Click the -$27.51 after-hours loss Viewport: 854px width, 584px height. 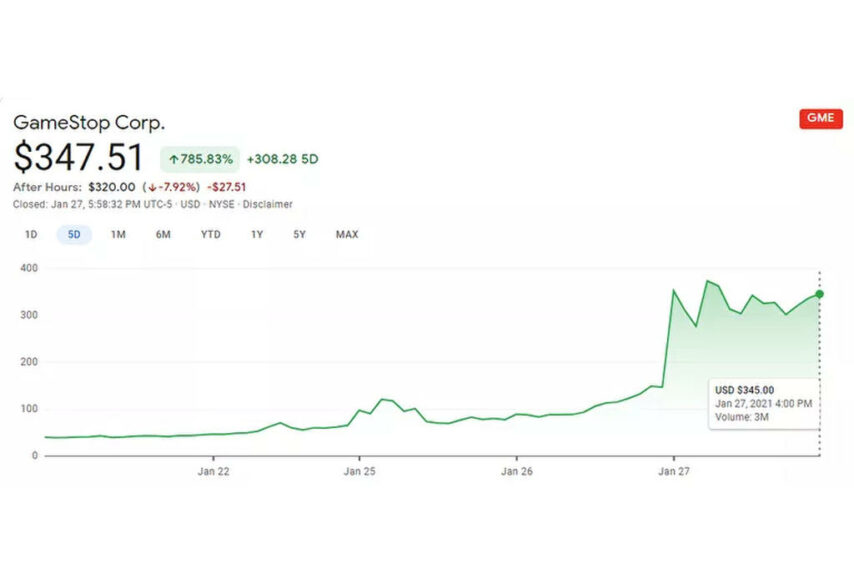(x=227, y=187)
